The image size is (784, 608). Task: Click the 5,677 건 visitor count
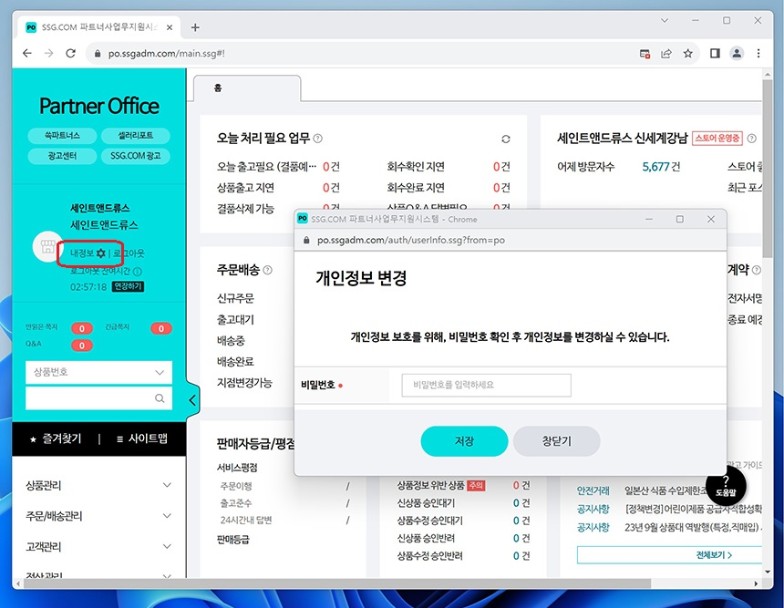point(661,166)
